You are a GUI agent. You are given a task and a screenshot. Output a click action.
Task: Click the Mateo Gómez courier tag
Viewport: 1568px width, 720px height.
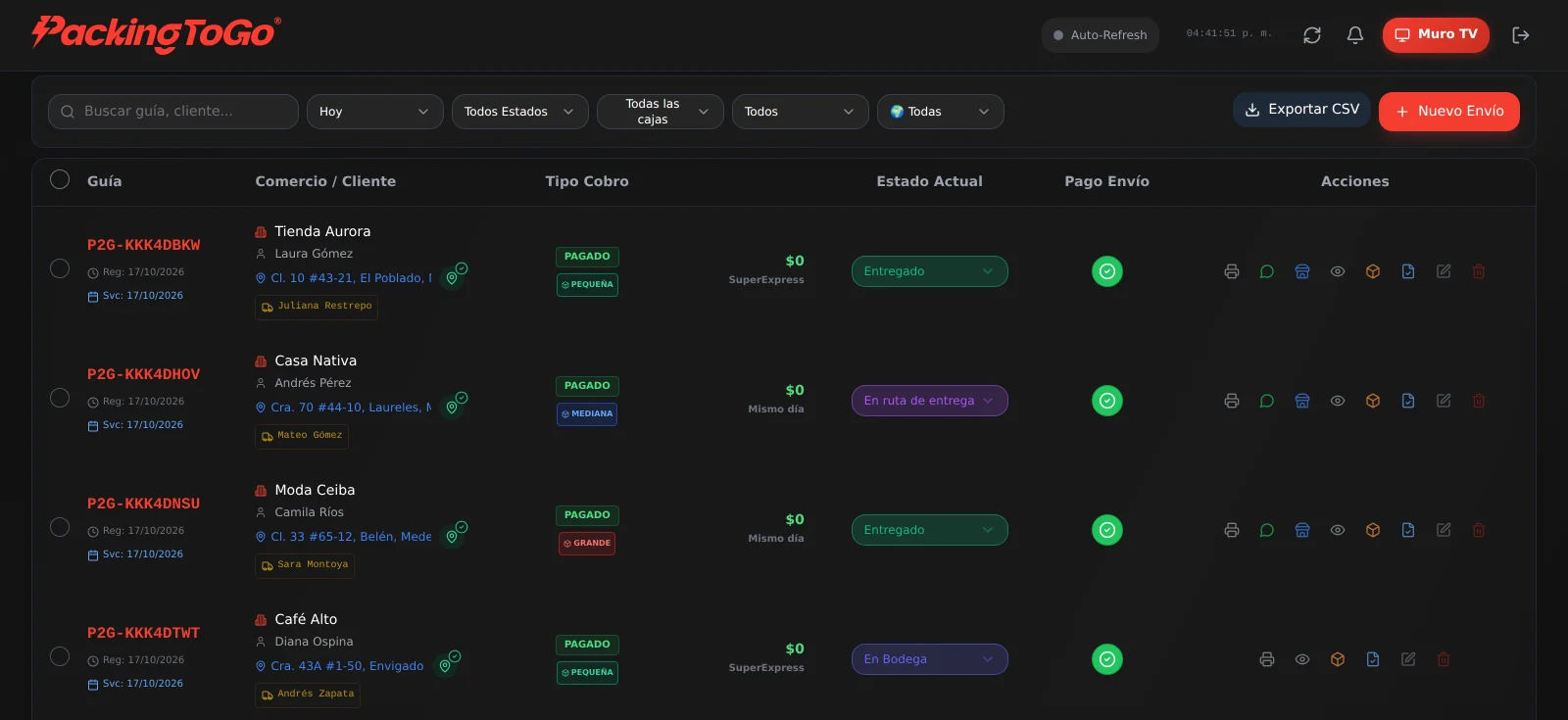[x=302, y=436]
